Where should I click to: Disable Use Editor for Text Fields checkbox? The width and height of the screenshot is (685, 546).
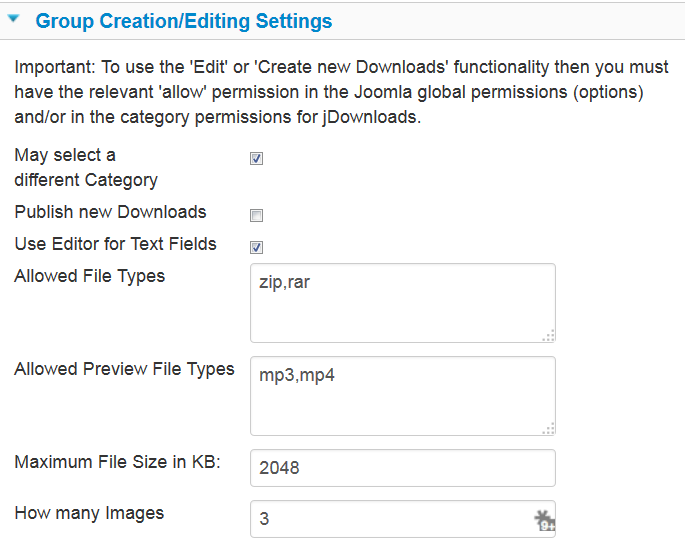click(256, 247)
